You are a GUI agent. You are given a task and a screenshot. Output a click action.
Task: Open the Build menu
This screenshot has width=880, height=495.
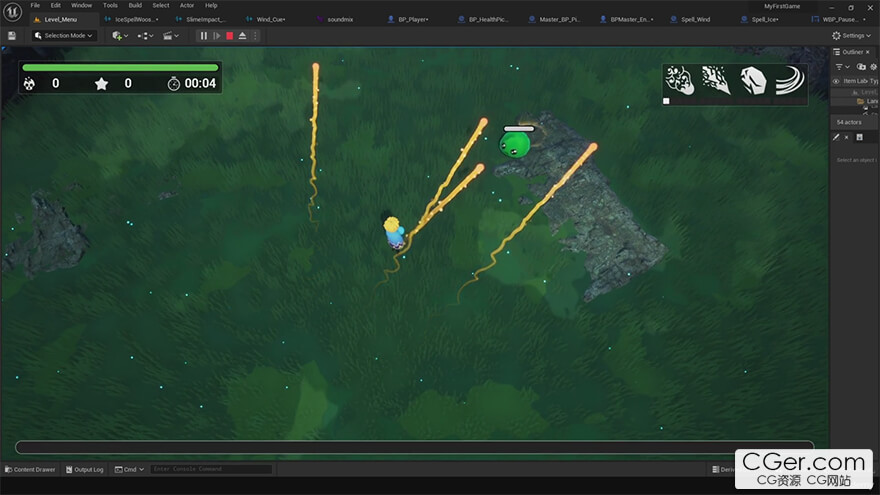click(135, 5)
